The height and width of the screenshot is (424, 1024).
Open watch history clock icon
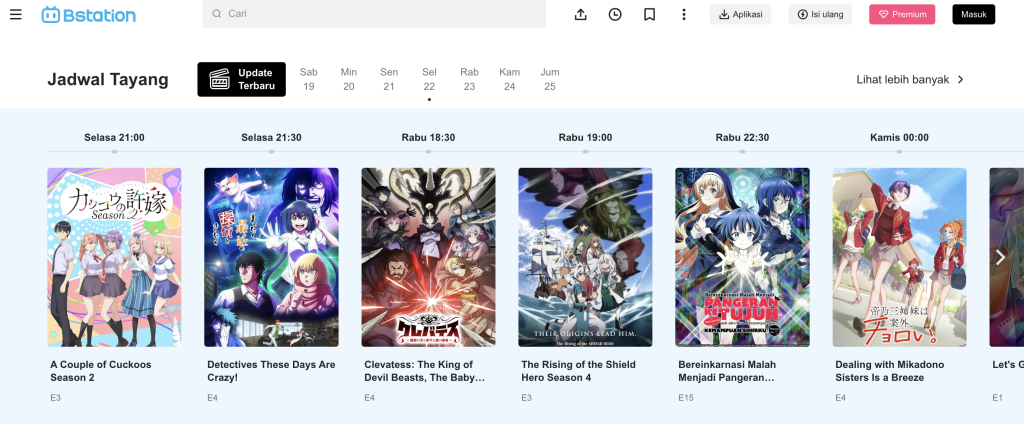[615, 14]
